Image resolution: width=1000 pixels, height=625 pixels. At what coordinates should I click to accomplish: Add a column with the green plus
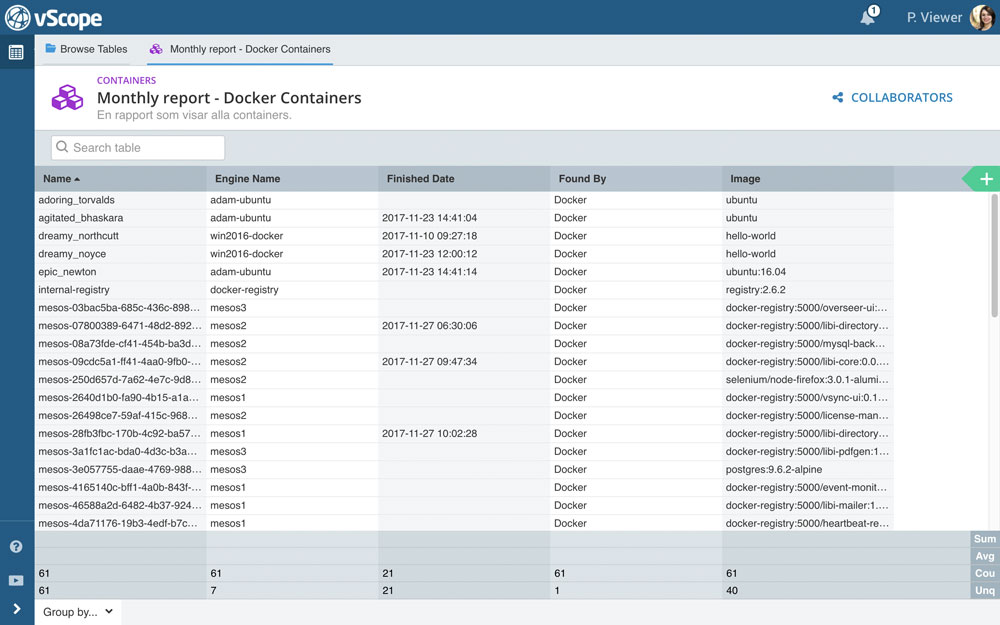coord(985,179)
